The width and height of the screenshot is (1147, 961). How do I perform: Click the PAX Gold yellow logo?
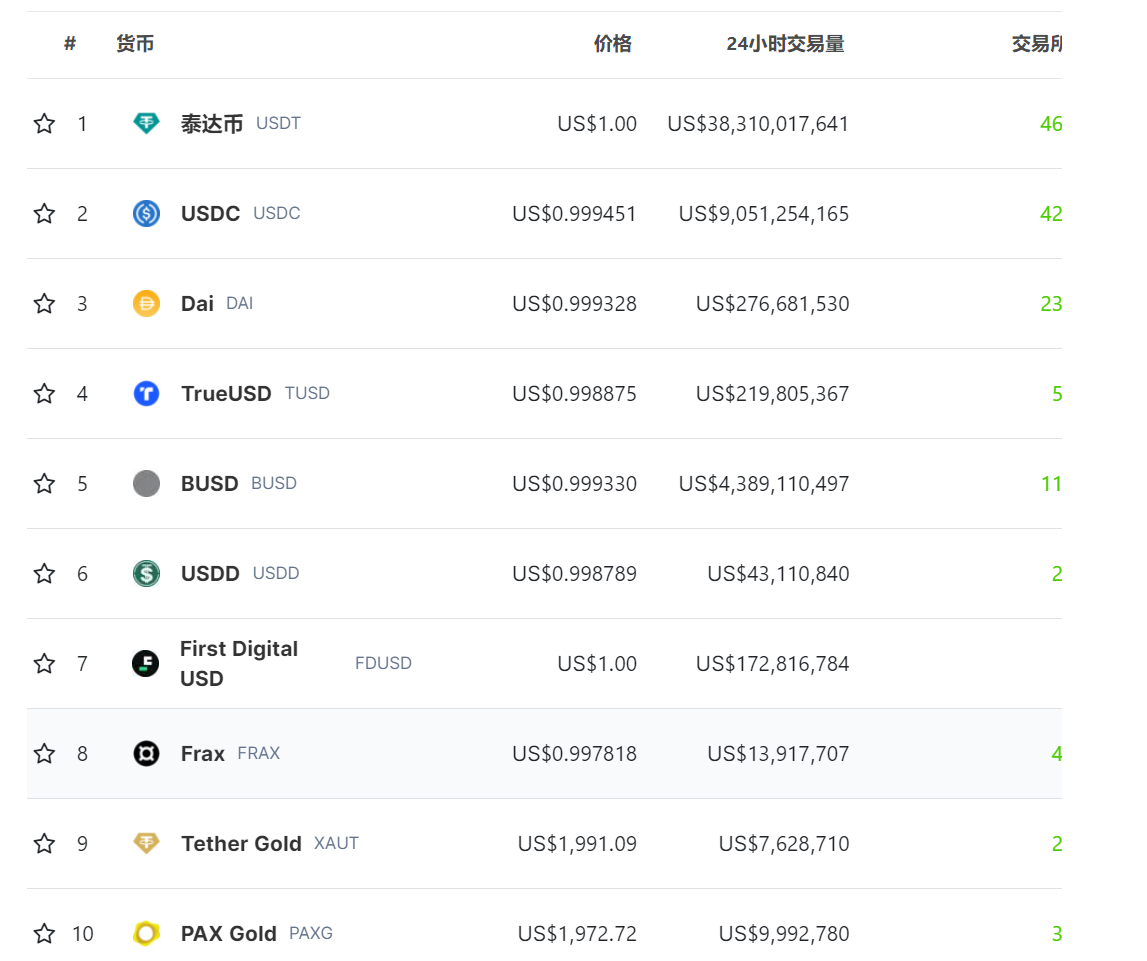coord(146,933)
